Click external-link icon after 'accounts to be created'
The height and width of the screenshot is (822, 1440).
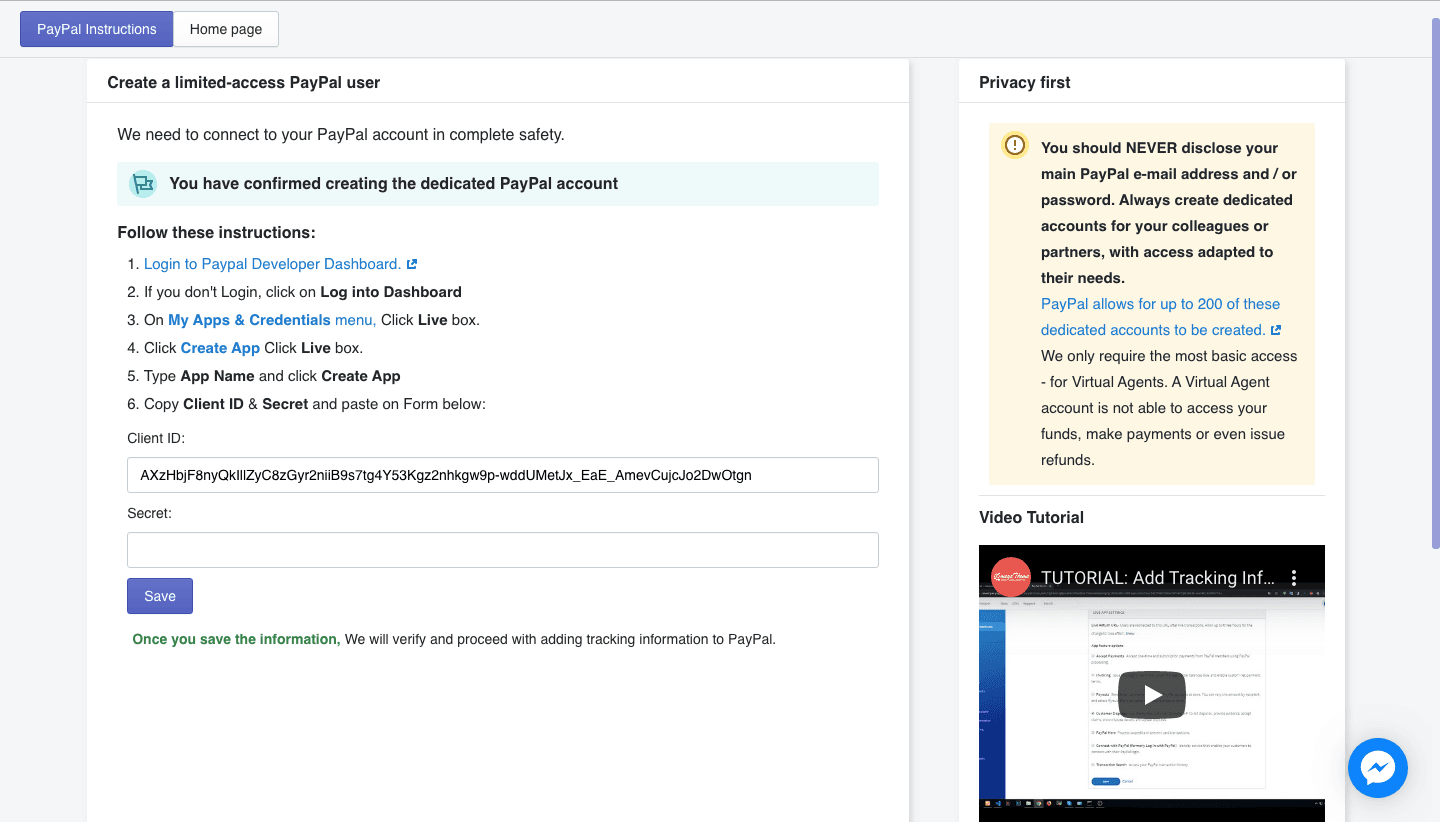(x=1276, y=330)
